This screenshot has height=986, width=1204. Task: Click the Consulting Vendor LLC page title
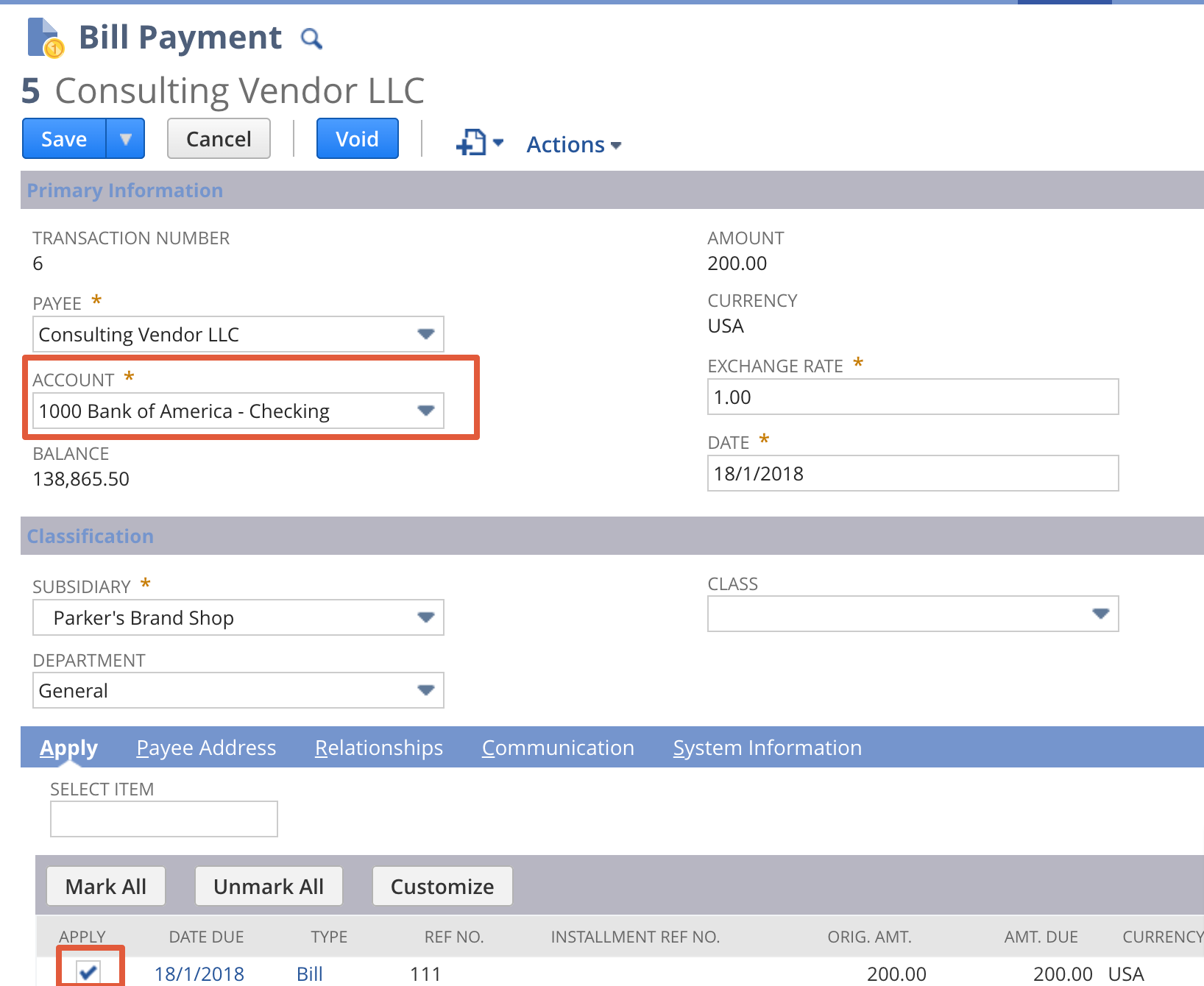click(240, 91)
